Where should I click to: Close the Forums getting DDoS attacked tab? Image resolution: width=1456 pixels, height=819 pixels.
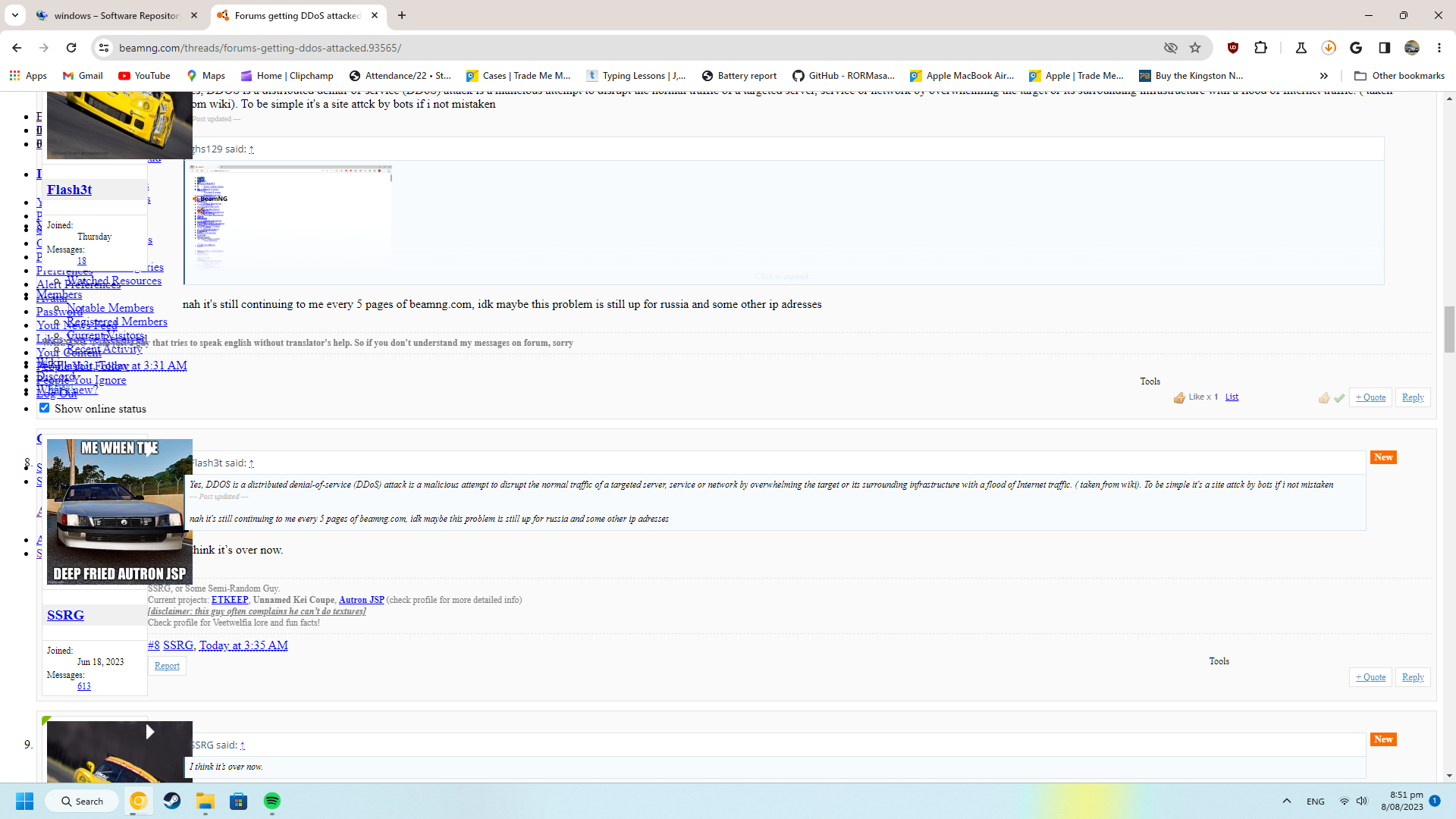(375, 15)
